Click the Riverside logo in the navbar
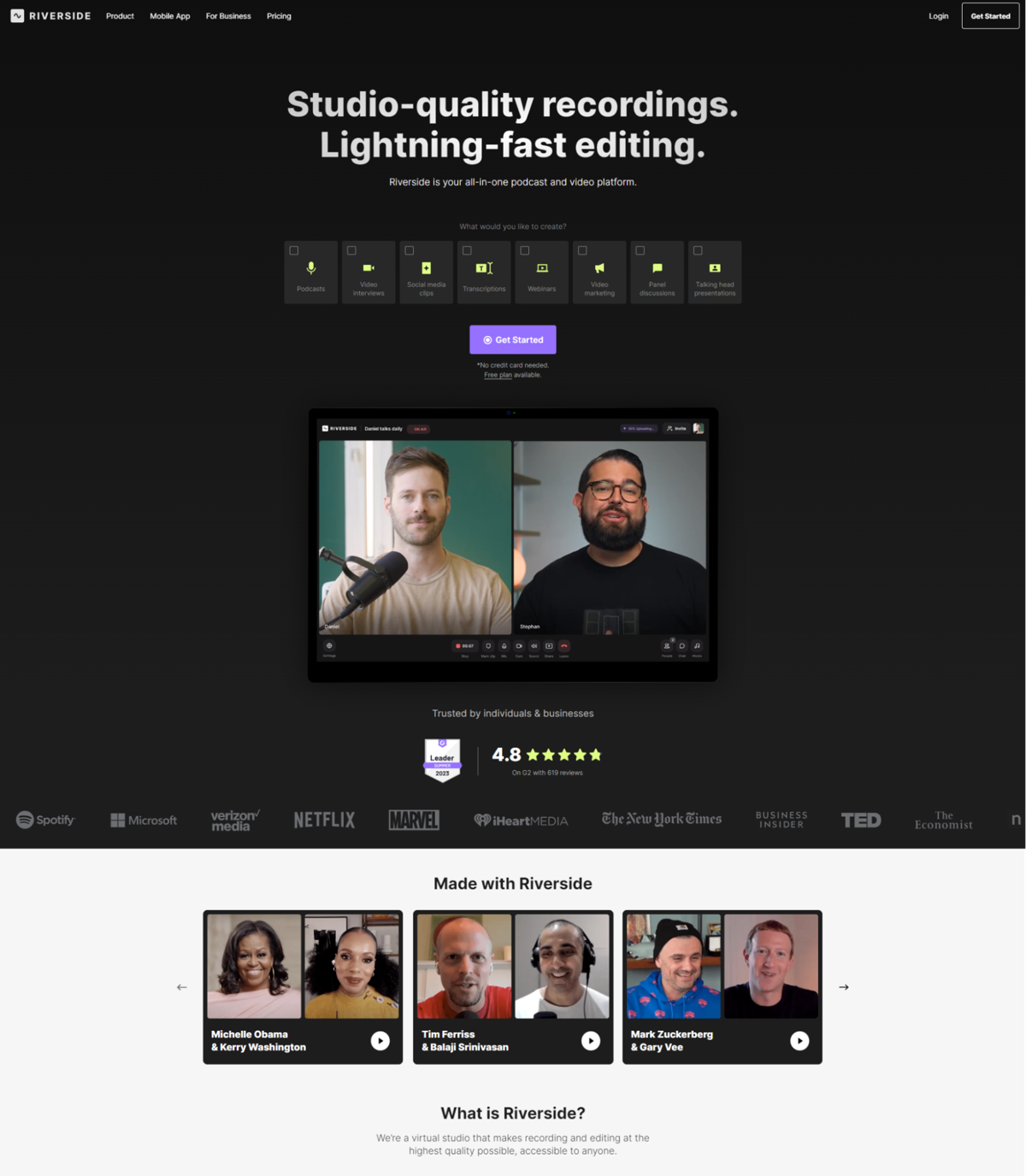Screen dimensions: 1026x1176 (x=50, y=15)
